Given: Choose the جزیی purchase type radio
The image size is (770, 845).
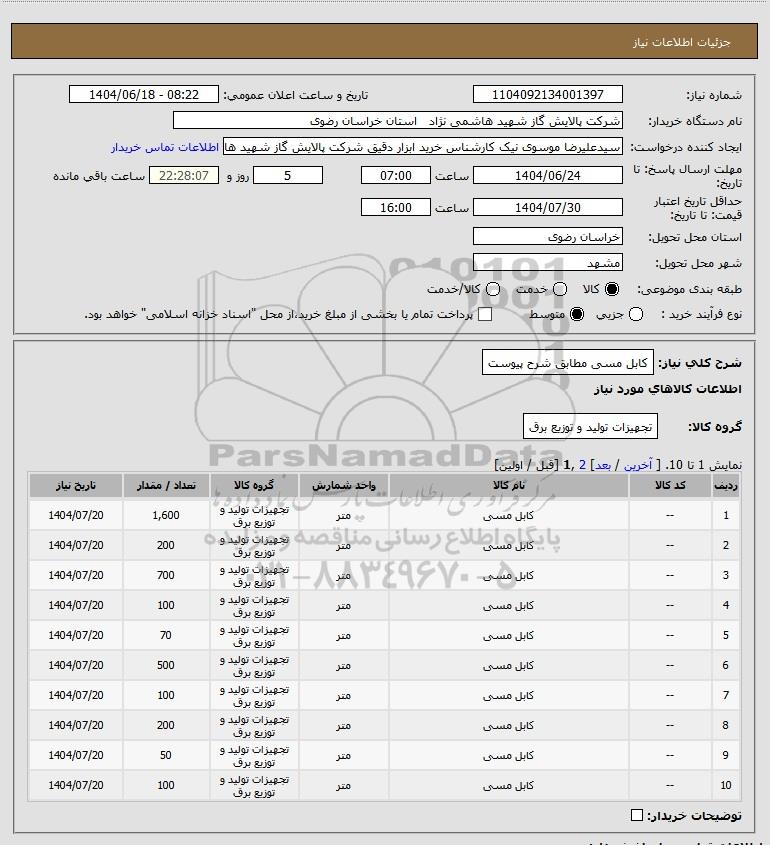Looking at the screenshot, I should click(636, 314).
